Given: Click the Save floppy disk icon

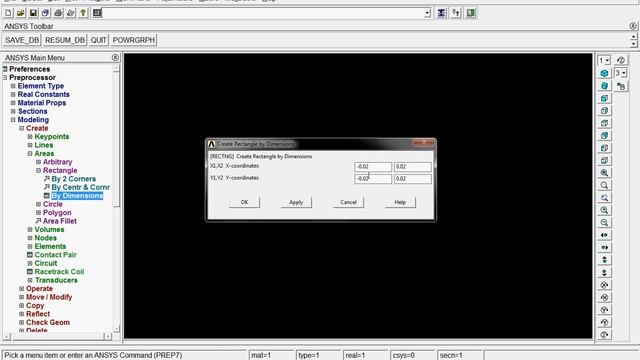Looking at the screenshot, I should pos(33,13).
